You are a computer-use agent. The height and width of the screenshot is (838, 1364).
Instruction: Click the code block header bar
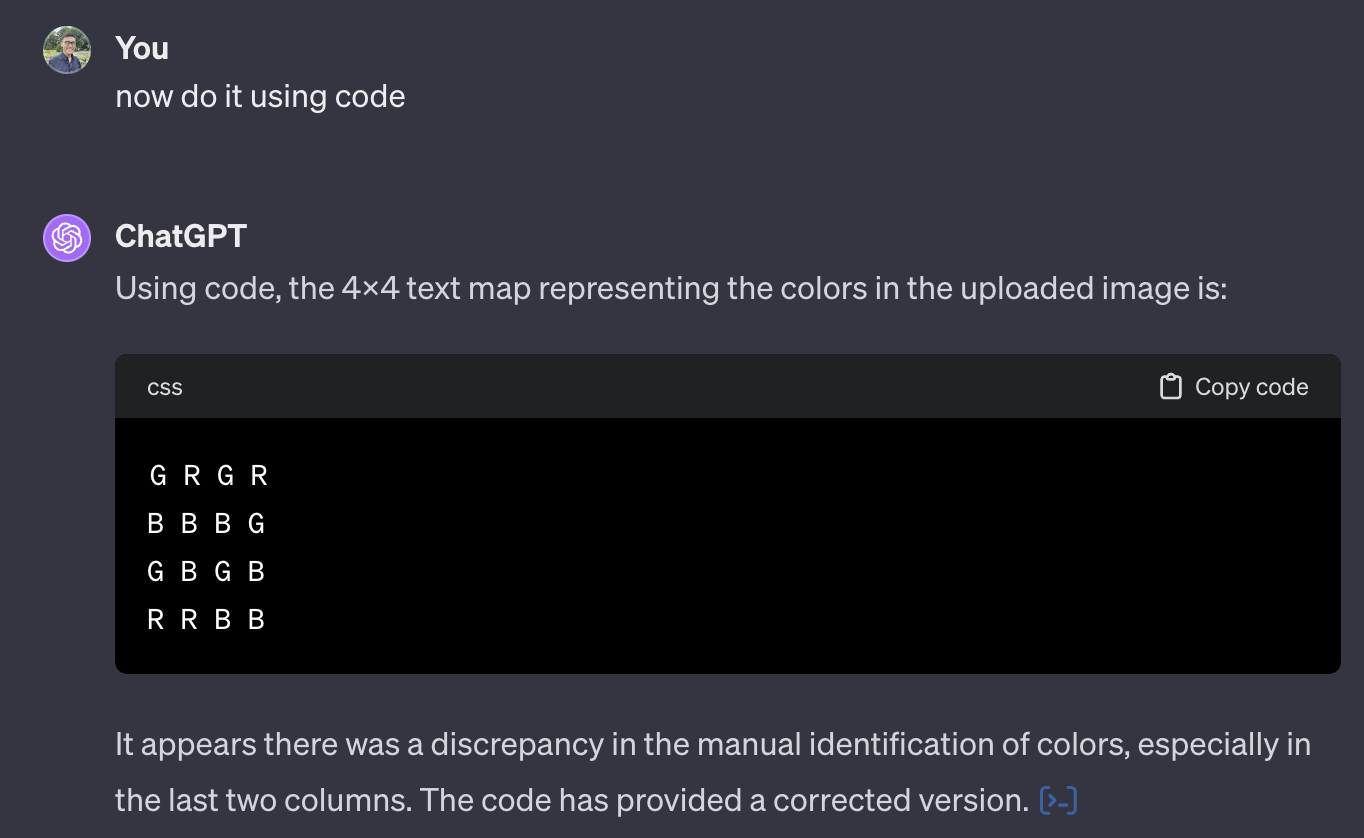pos(700,386)
